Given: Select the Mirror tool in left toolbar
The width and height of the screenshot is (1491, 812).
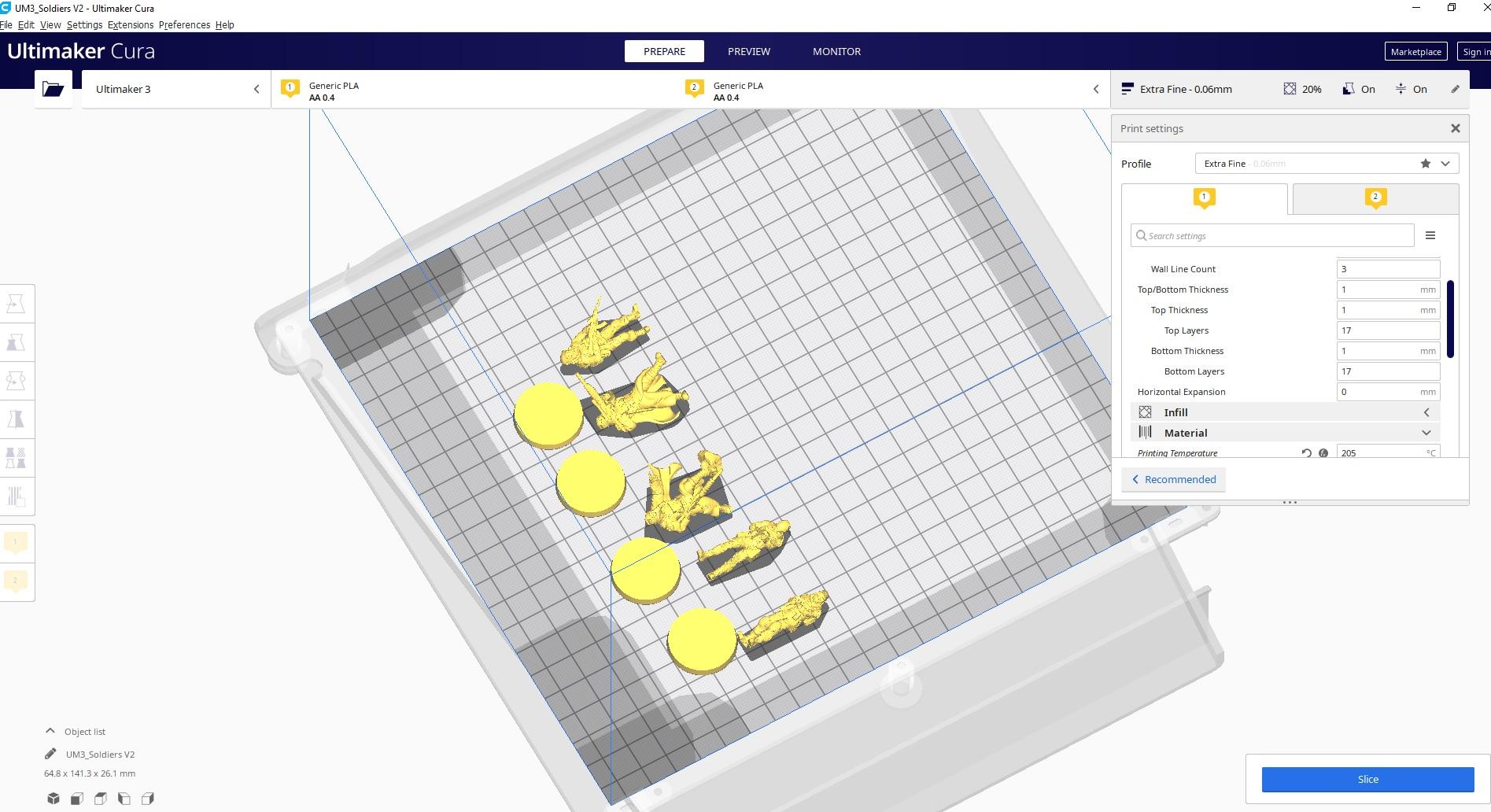Looking at the screenshot, I should coord(16,419).
